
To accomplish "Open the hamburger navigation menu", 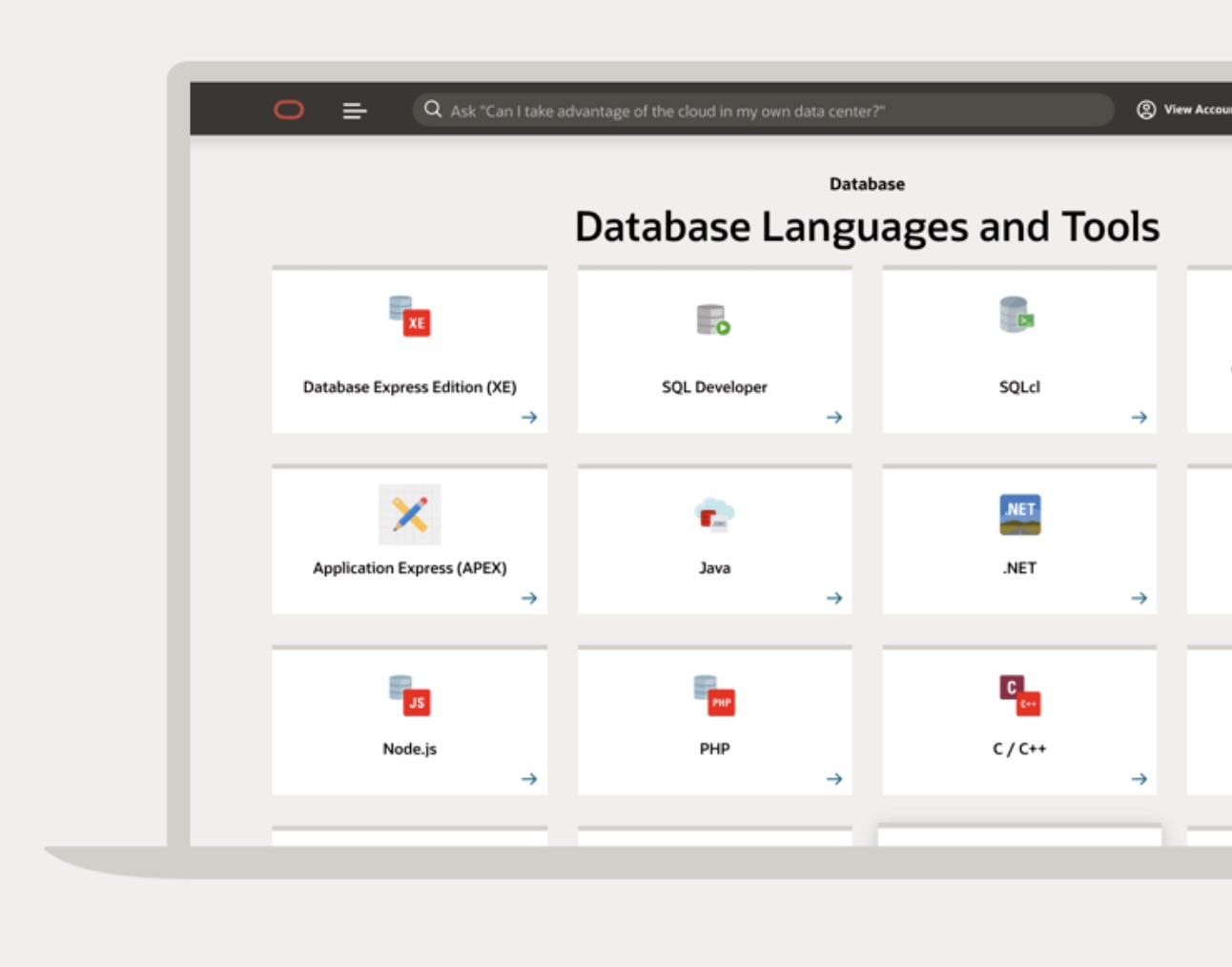I will point(354,112).
